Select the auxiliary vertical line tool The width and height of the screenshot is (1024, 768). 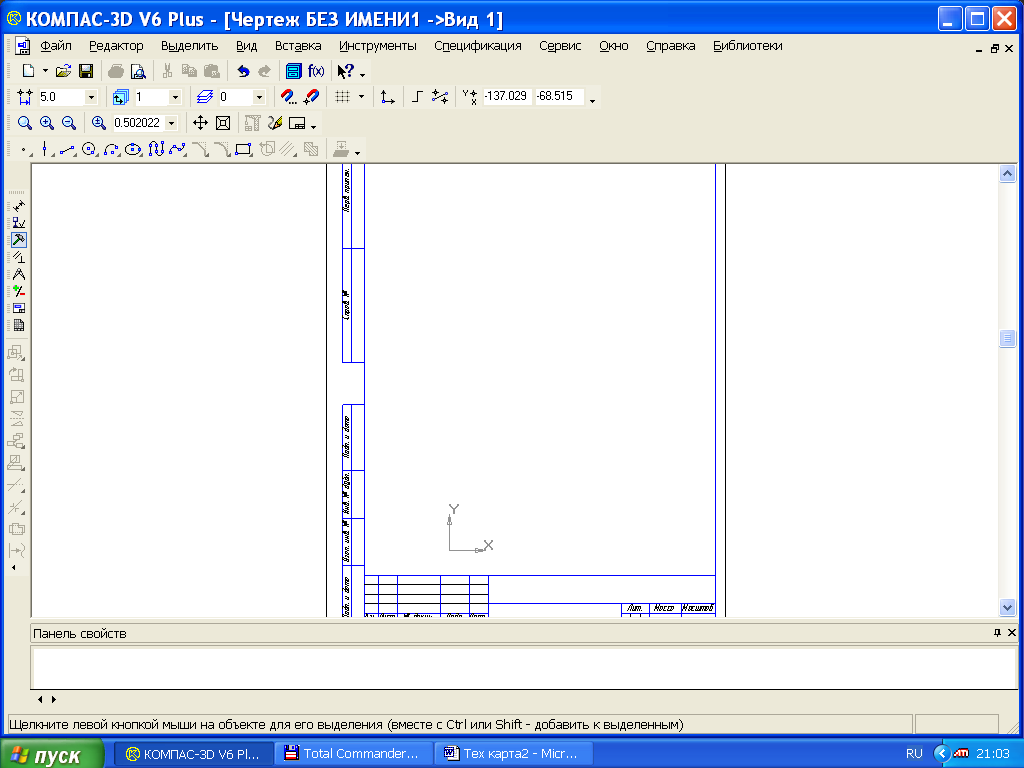[45, 150]
